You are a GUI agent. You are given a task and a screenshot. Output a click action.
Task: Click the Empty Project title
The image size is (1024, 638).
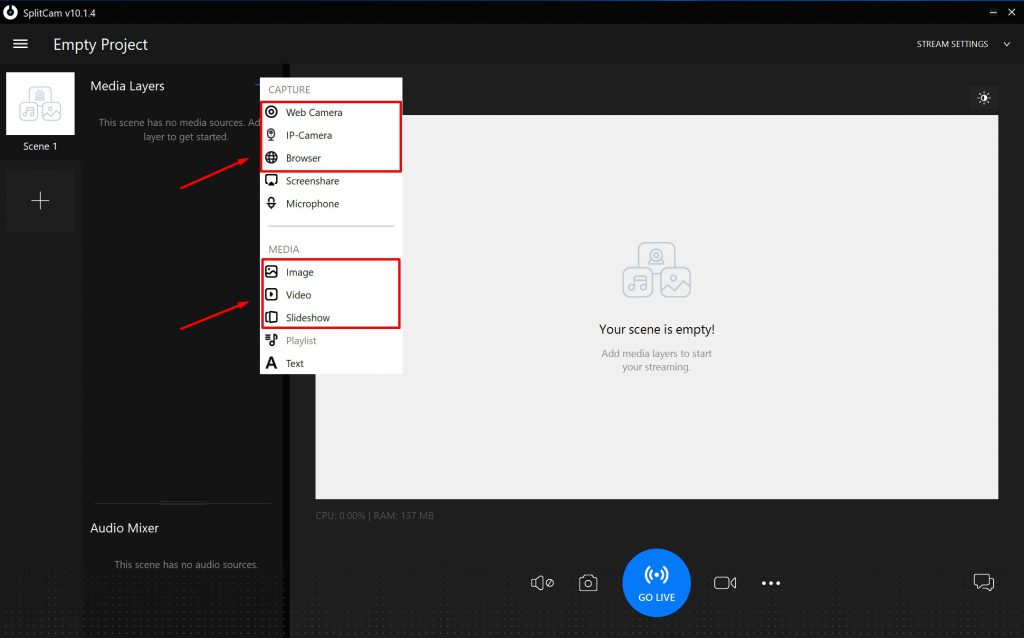[101, 44]
